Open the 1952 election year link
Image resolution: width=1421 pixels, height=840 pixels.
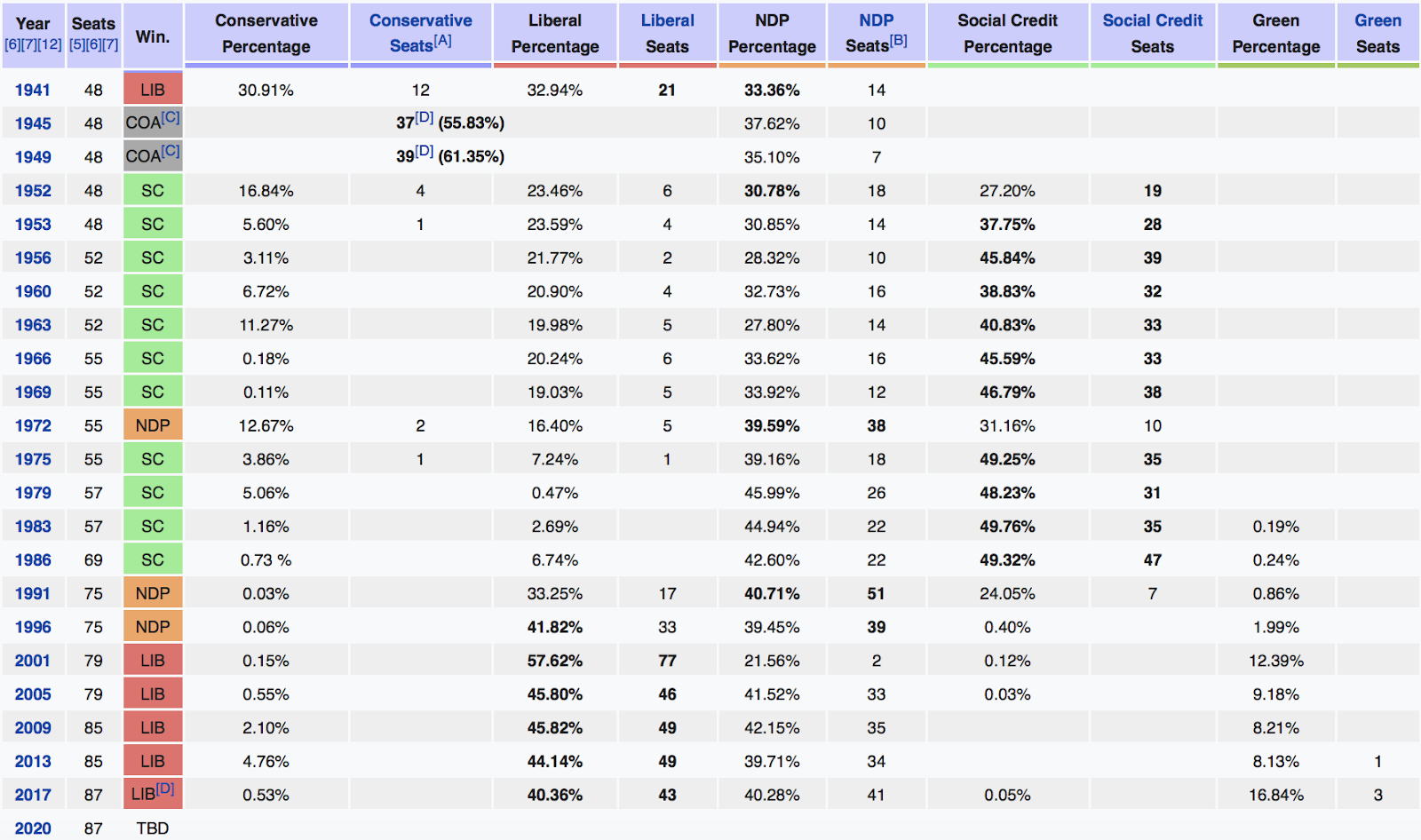tap(33, 191)
